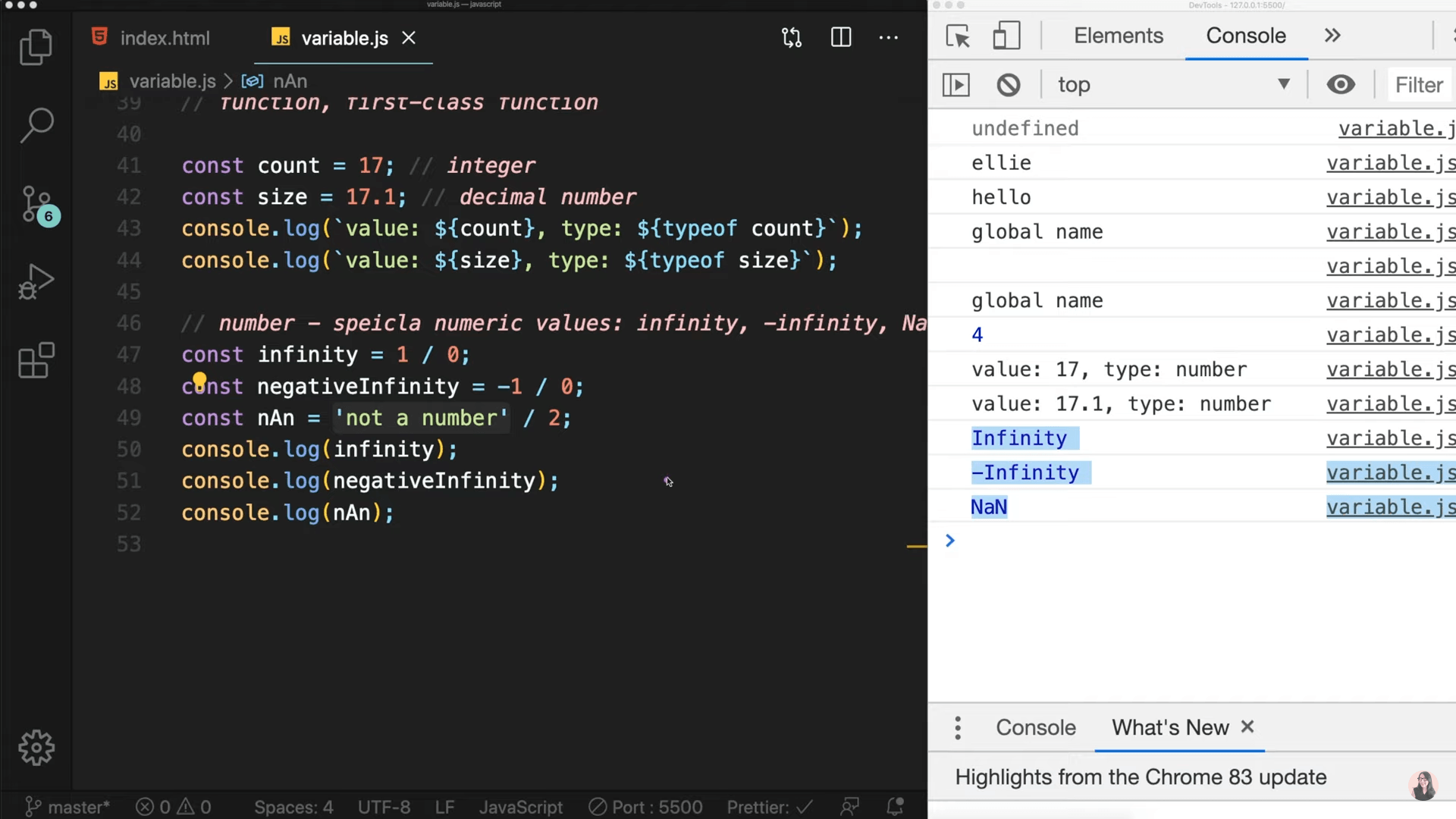Expand more DevTools tabs chevron

[1332, 36]
